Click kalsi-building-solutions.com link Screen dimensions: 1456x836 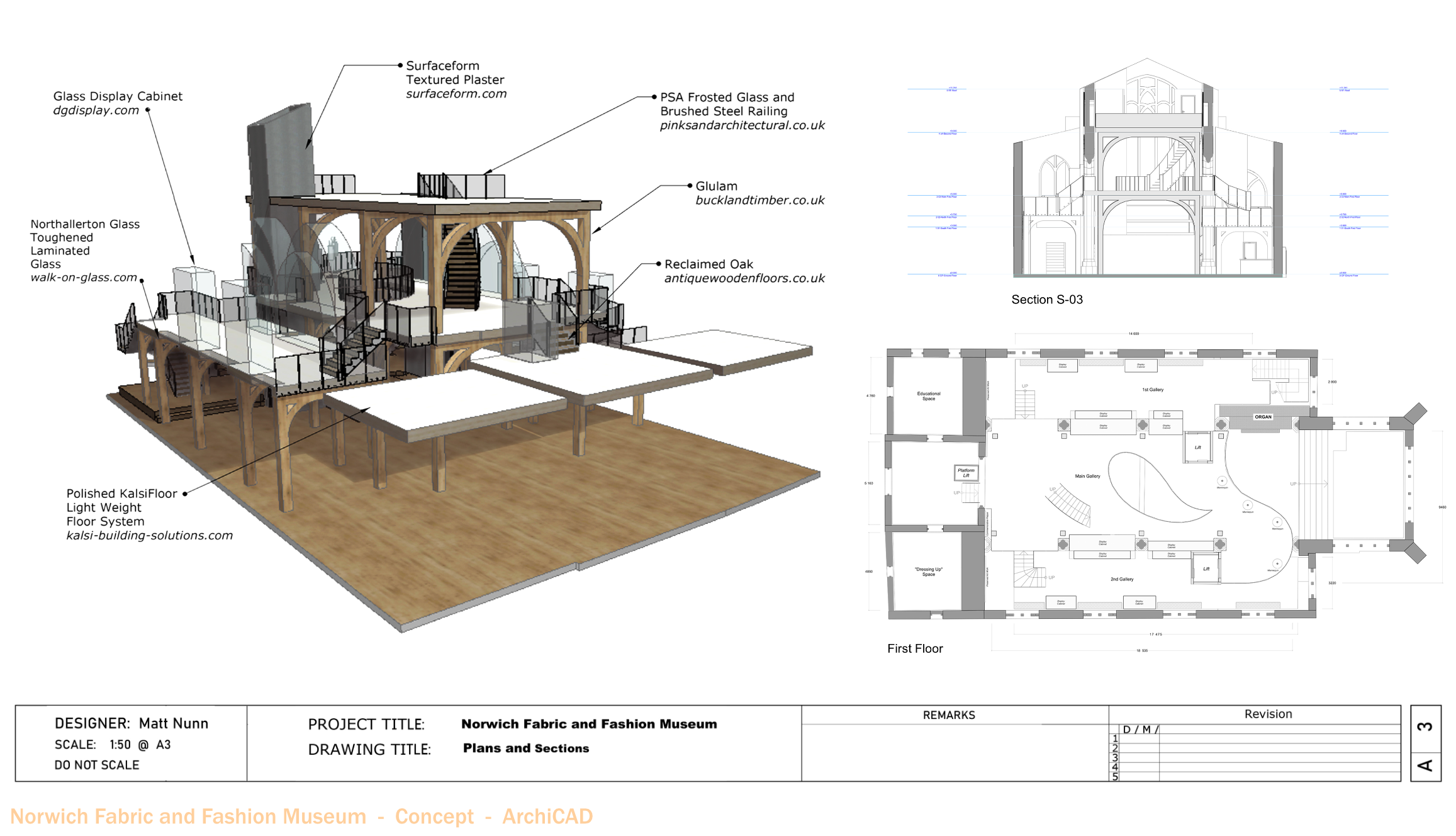tap(149, 536)
